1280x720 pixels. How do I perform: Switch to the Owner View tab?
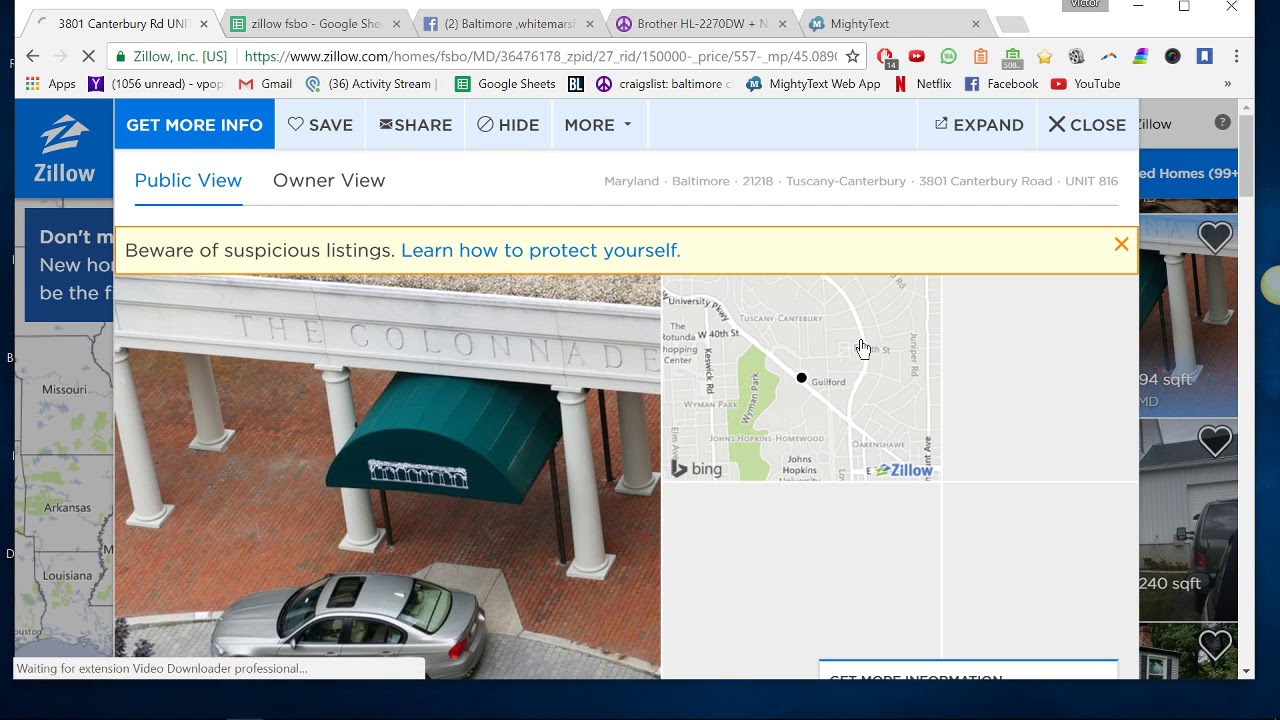tap(329, 181)
